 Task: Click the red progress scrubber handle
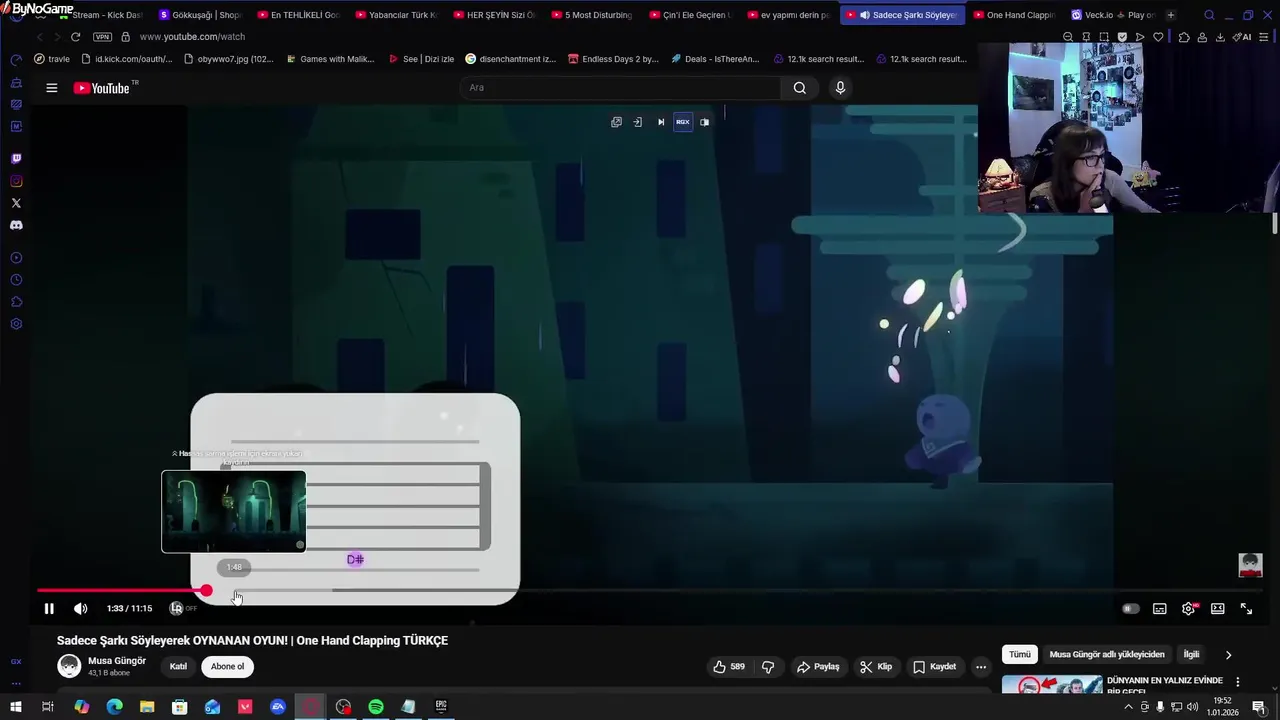coord(206,591)
